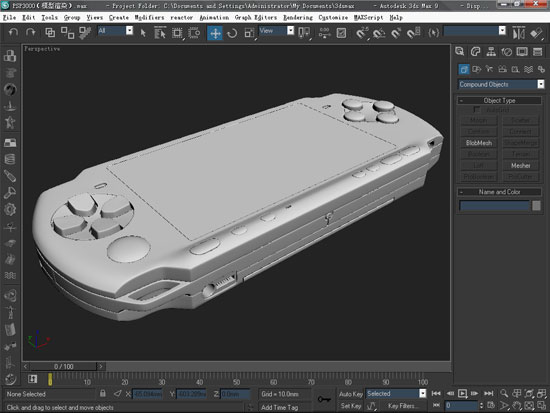Click the Arc Rotate navigation icon
This screenshot has width=550, height=413.
[529, 406]
